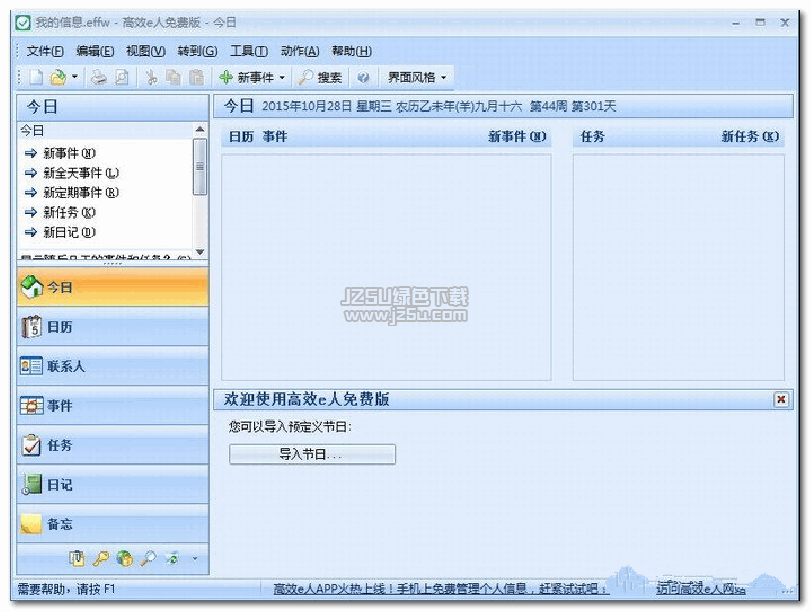
Task: Open the 文件(F) menu
Action: pos(45,51)
